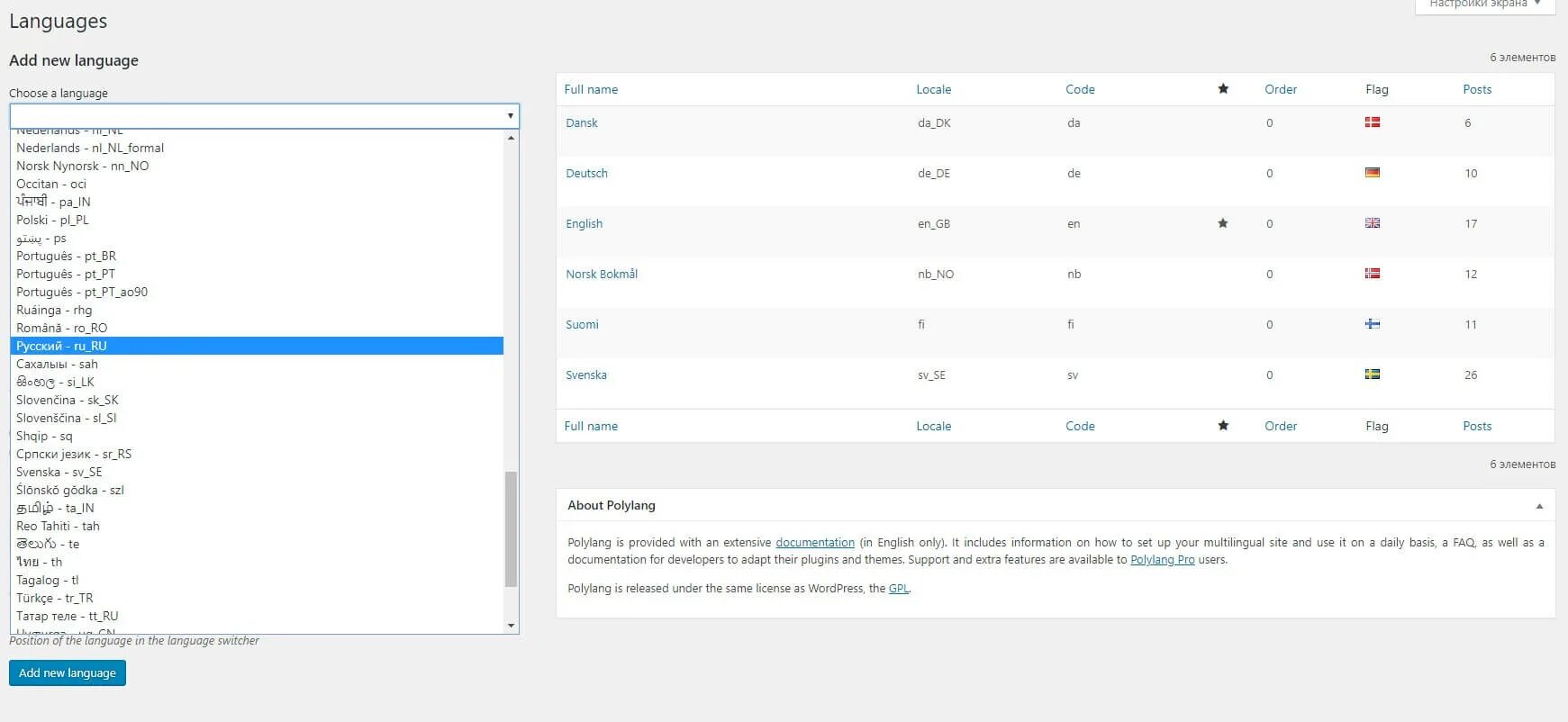Viewport: 1568px width, 722px height.
Task: Select Сахалыы - sah option
Action: click(x=257, y=364)
